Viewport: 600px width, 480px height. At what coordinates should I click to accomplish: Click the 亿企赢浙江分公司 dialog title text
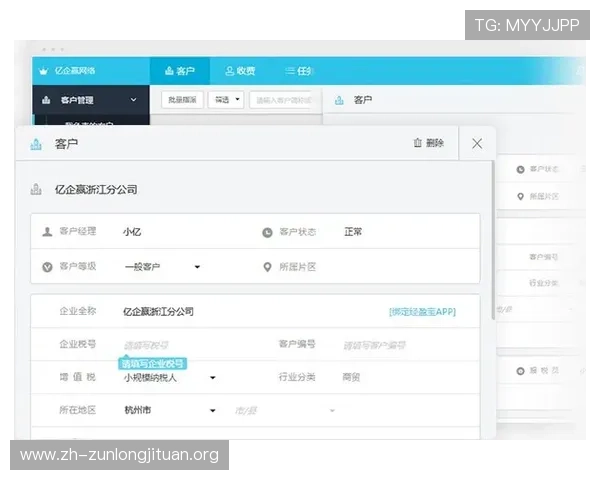96,189
